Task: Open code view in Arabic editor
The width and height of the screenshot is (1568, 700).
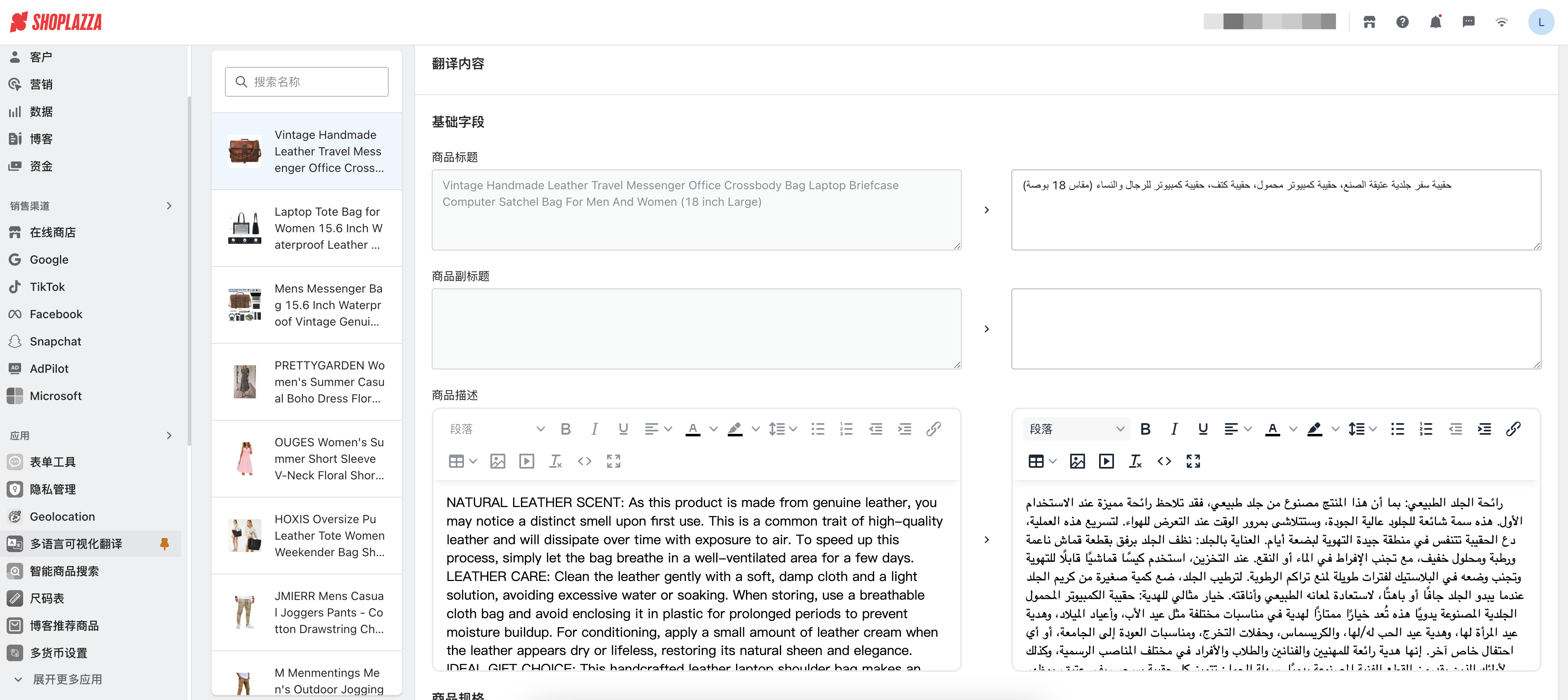Action: (1164, 461)
